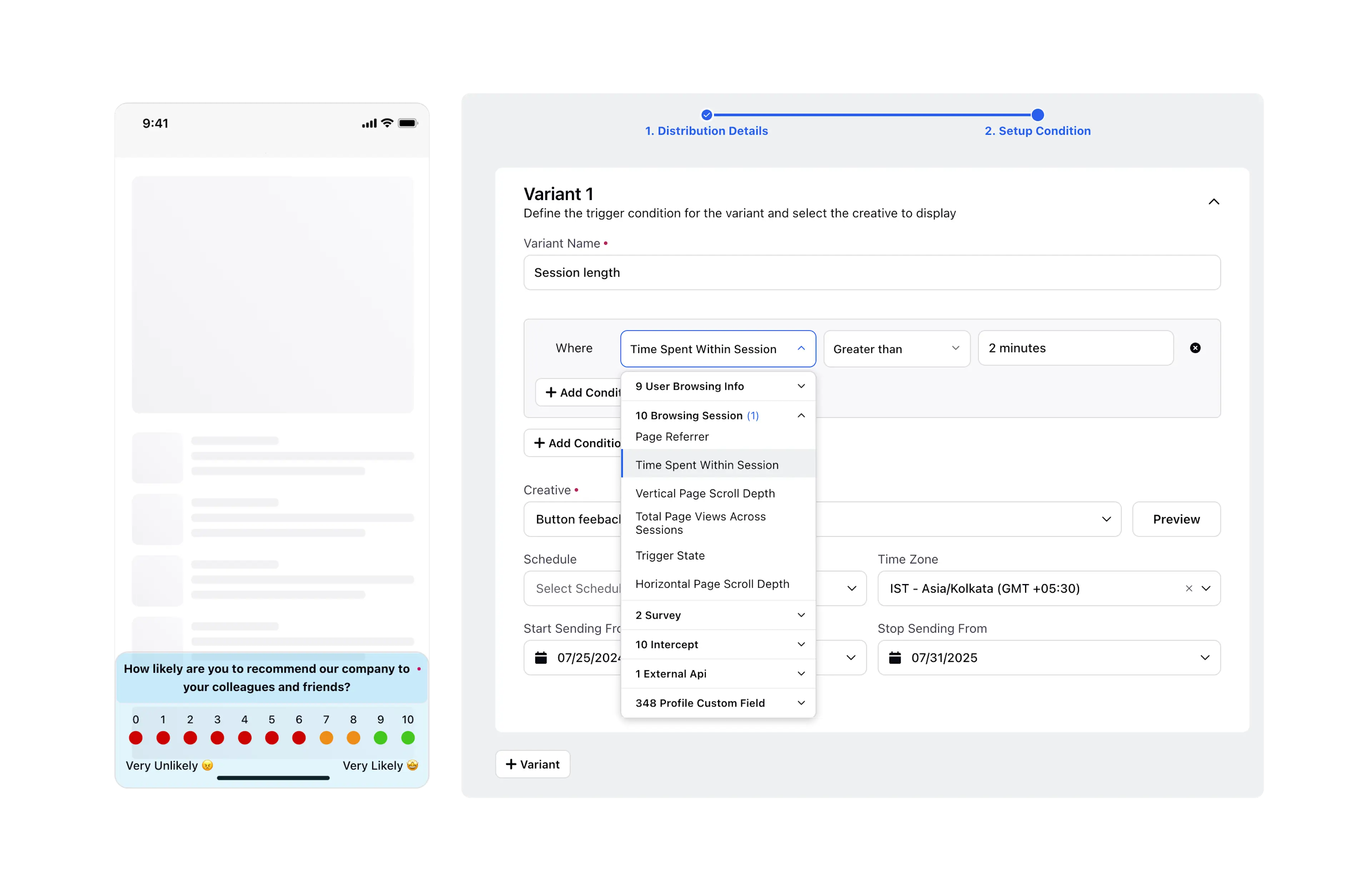
Task: Choose Trigger State option
Action: click(x=670, y=556)
